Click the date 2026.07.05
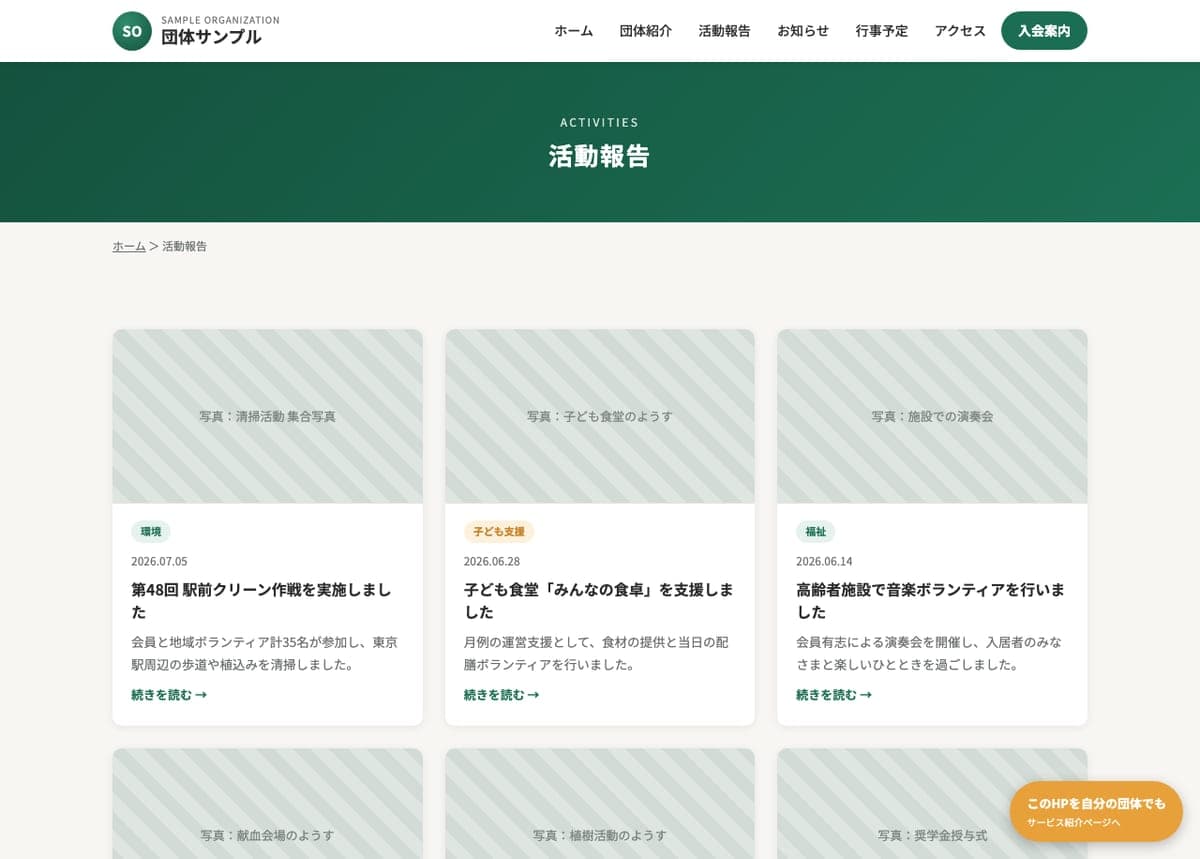The image size is (1200, 859). [159, 561]
